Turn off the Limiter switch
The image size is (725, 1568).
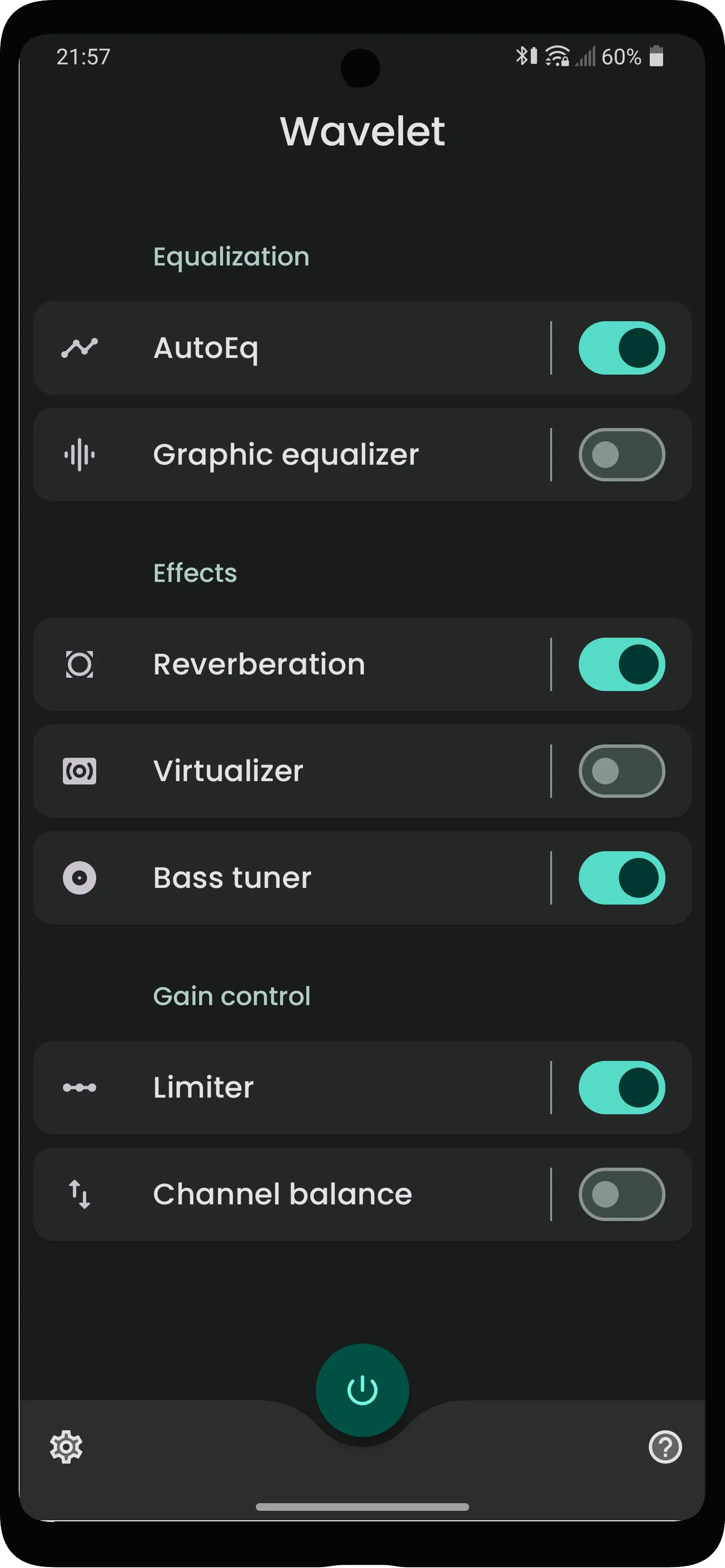pos(622,1087)
